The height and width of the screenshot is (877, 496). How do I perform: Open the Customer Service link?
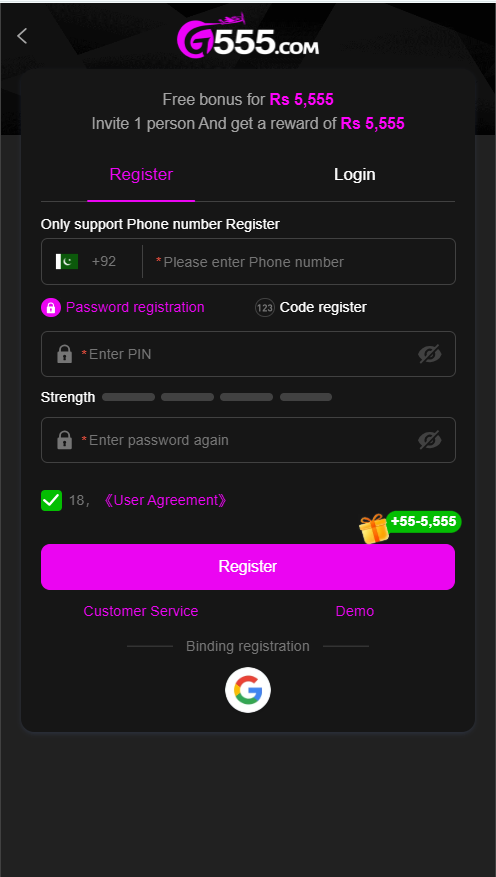(141, 611)
